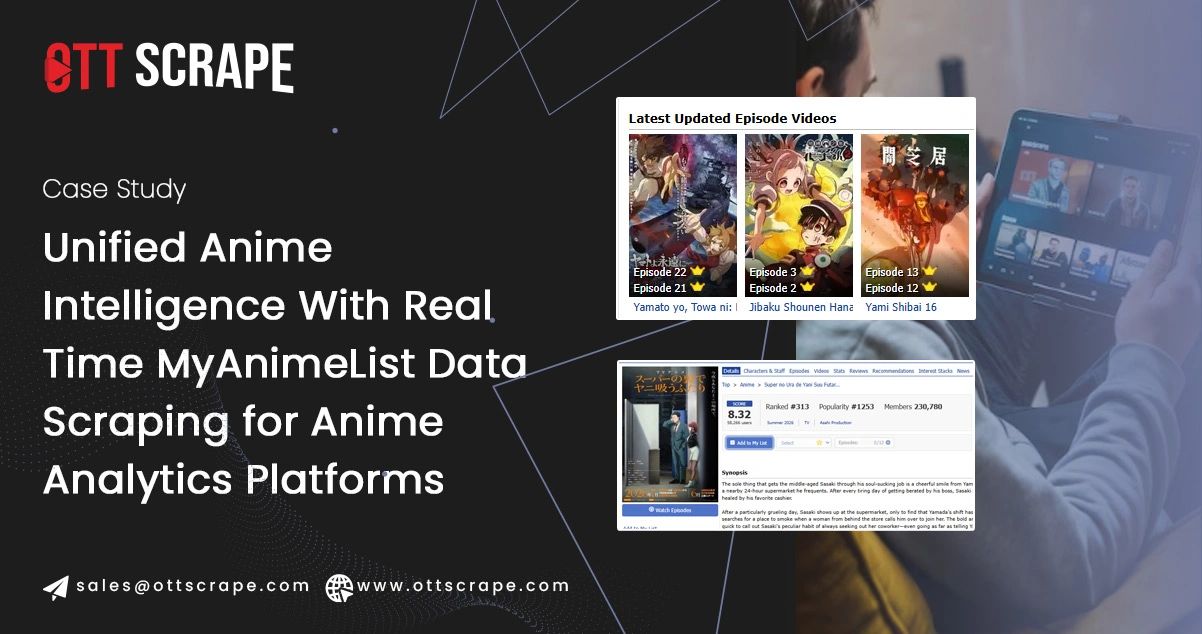The height and width of the screenshot is (634, 1202).
Task: Open the Yami Shibai 16 poster thumbnail
Action: point(915,215)
